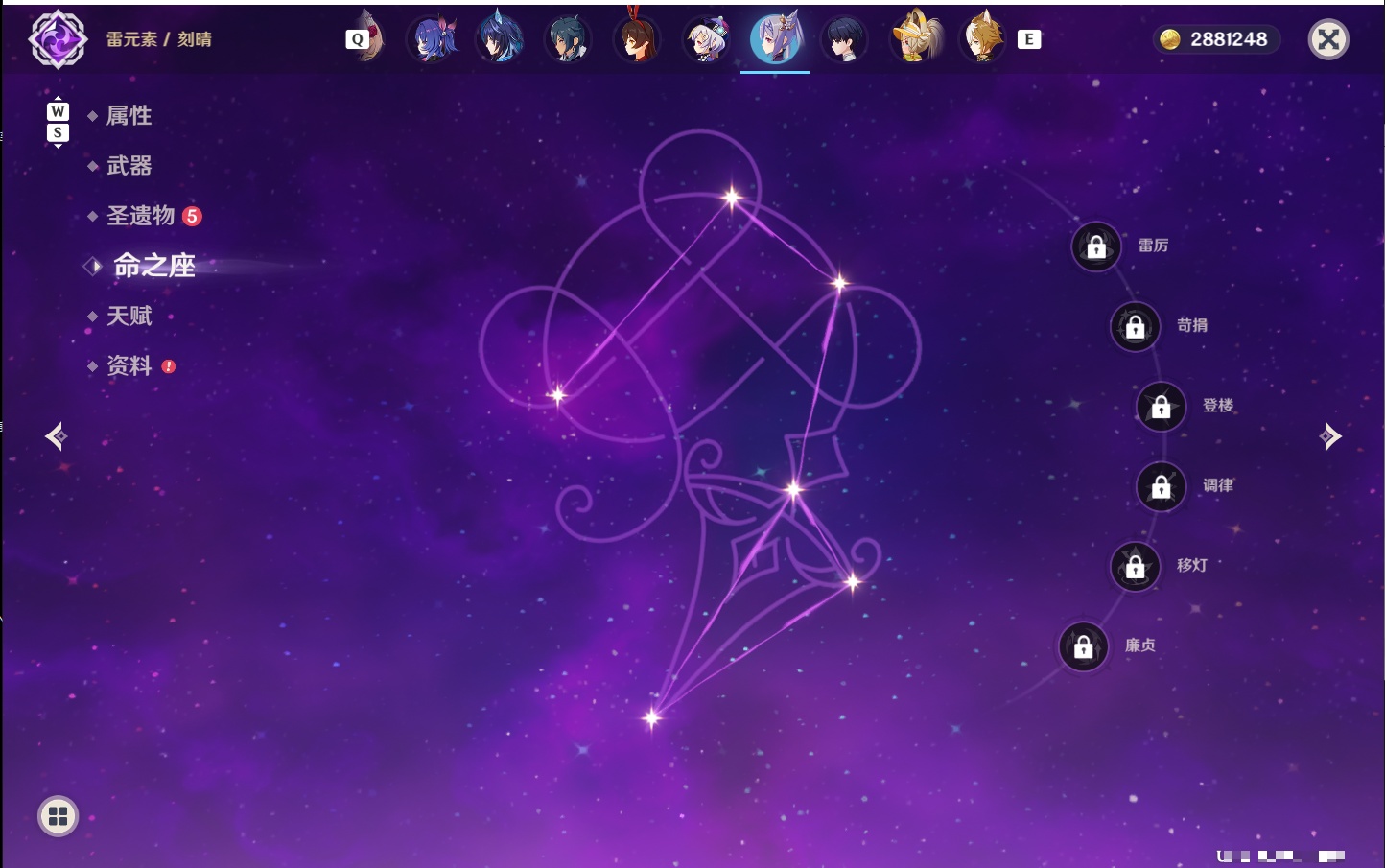The height and width of the screenshot is (868, 1385).
Task: Select the locked 移灯 constellation node
Action: [1136, 566]
